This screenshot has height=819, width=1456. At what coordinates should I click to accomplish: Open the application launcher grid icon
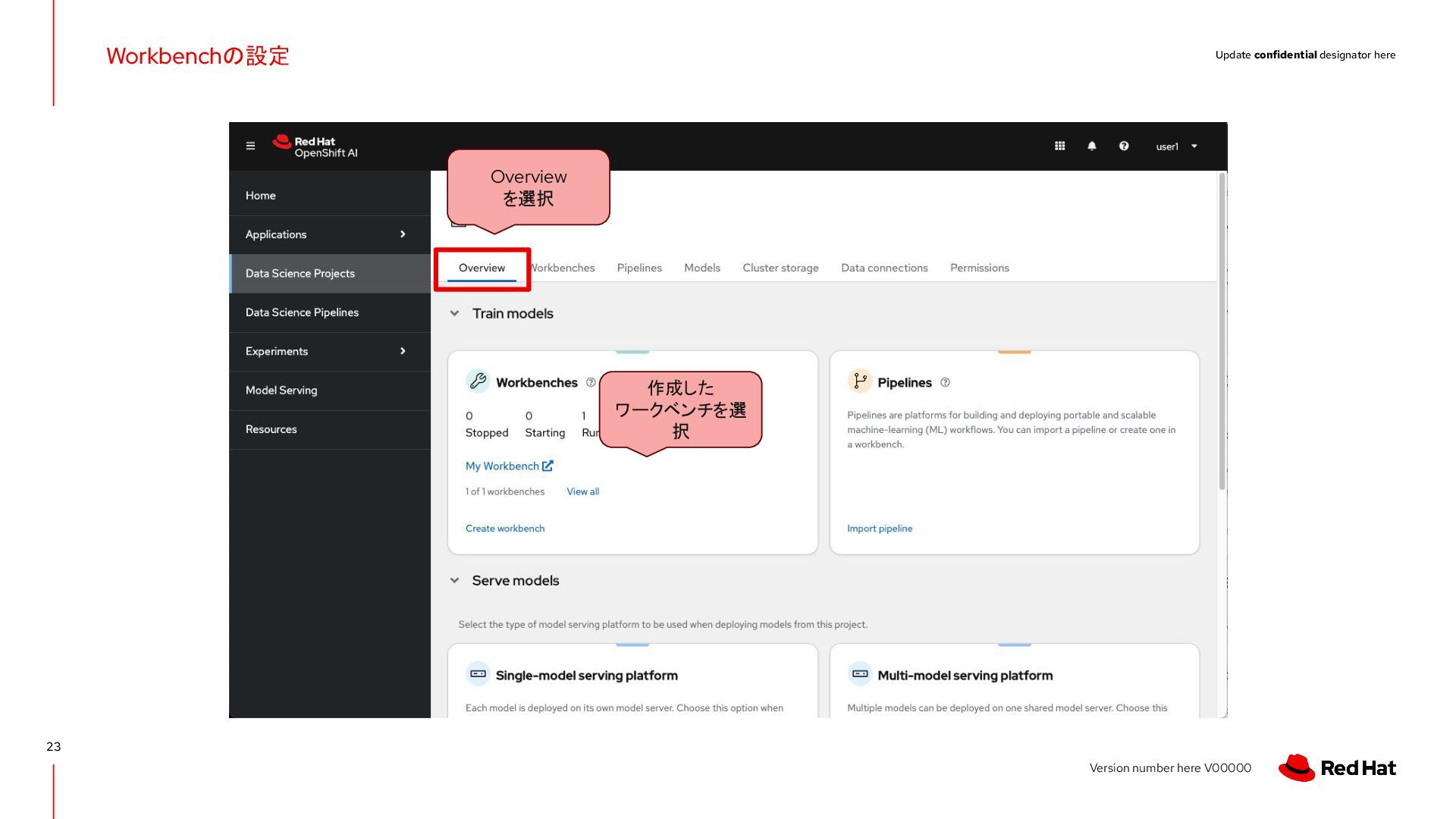[1059, 146]
